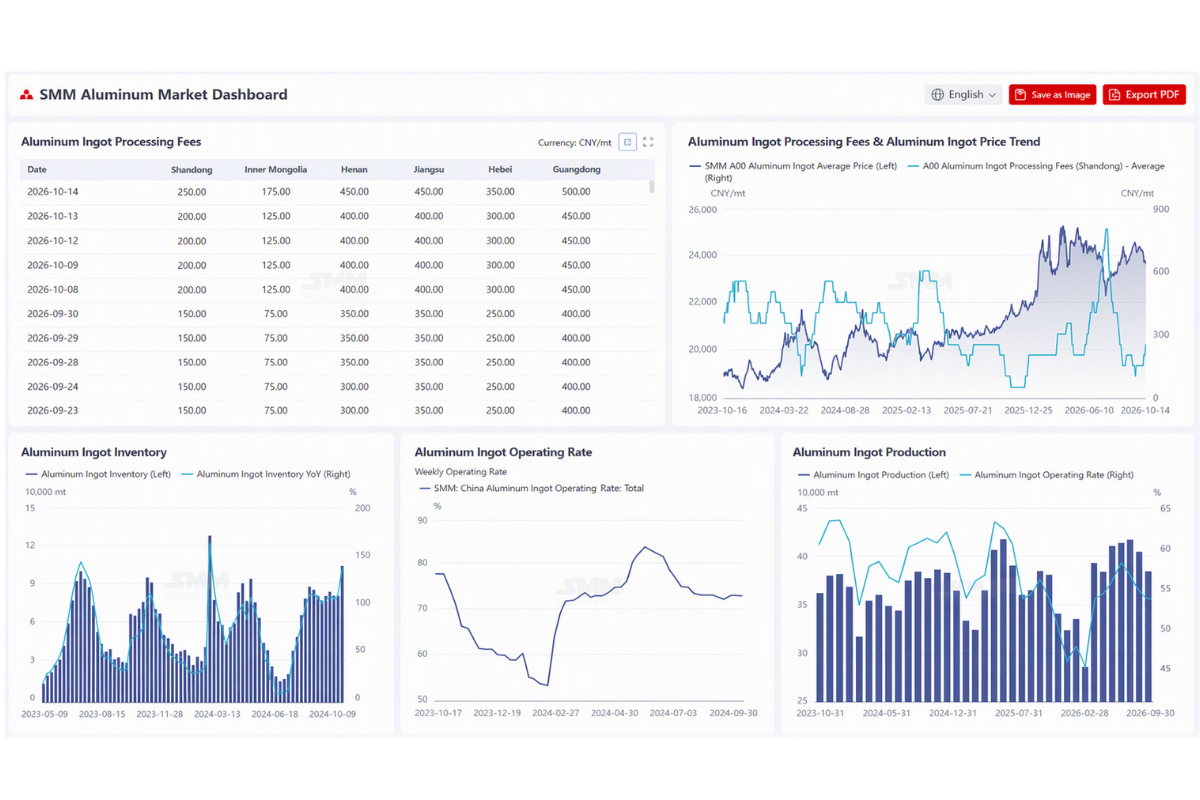Screen dimensions: 1200x800
Task: Click the Weekly Operating Rate subtitle
Action: 460,471
